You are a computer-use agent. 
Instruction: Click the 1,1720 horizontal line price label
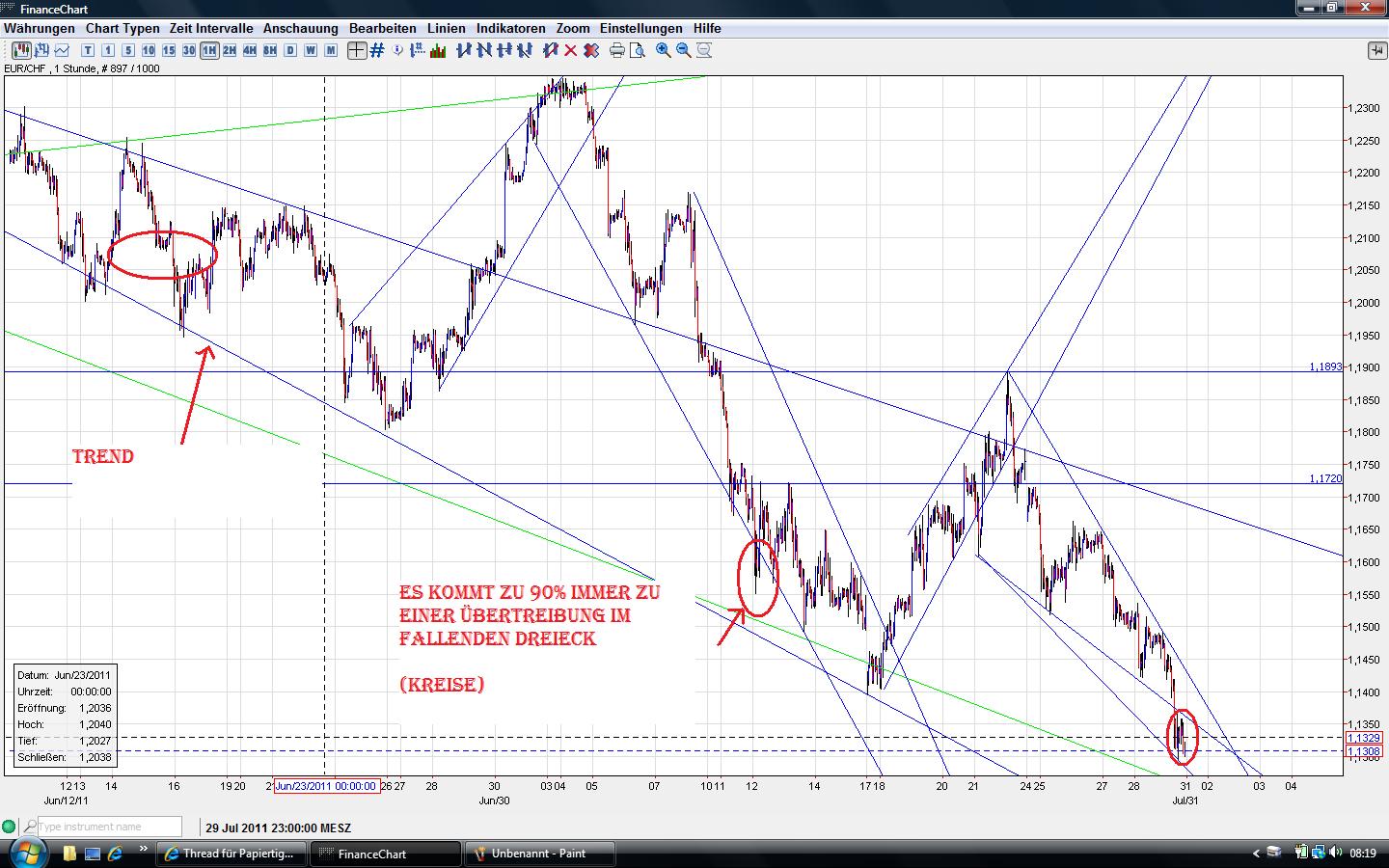[x=1325, y=478]
